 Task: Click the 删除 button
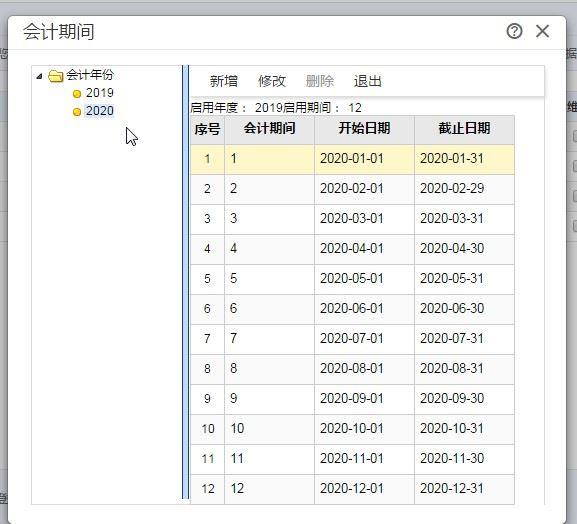click(x=320, y=81)
